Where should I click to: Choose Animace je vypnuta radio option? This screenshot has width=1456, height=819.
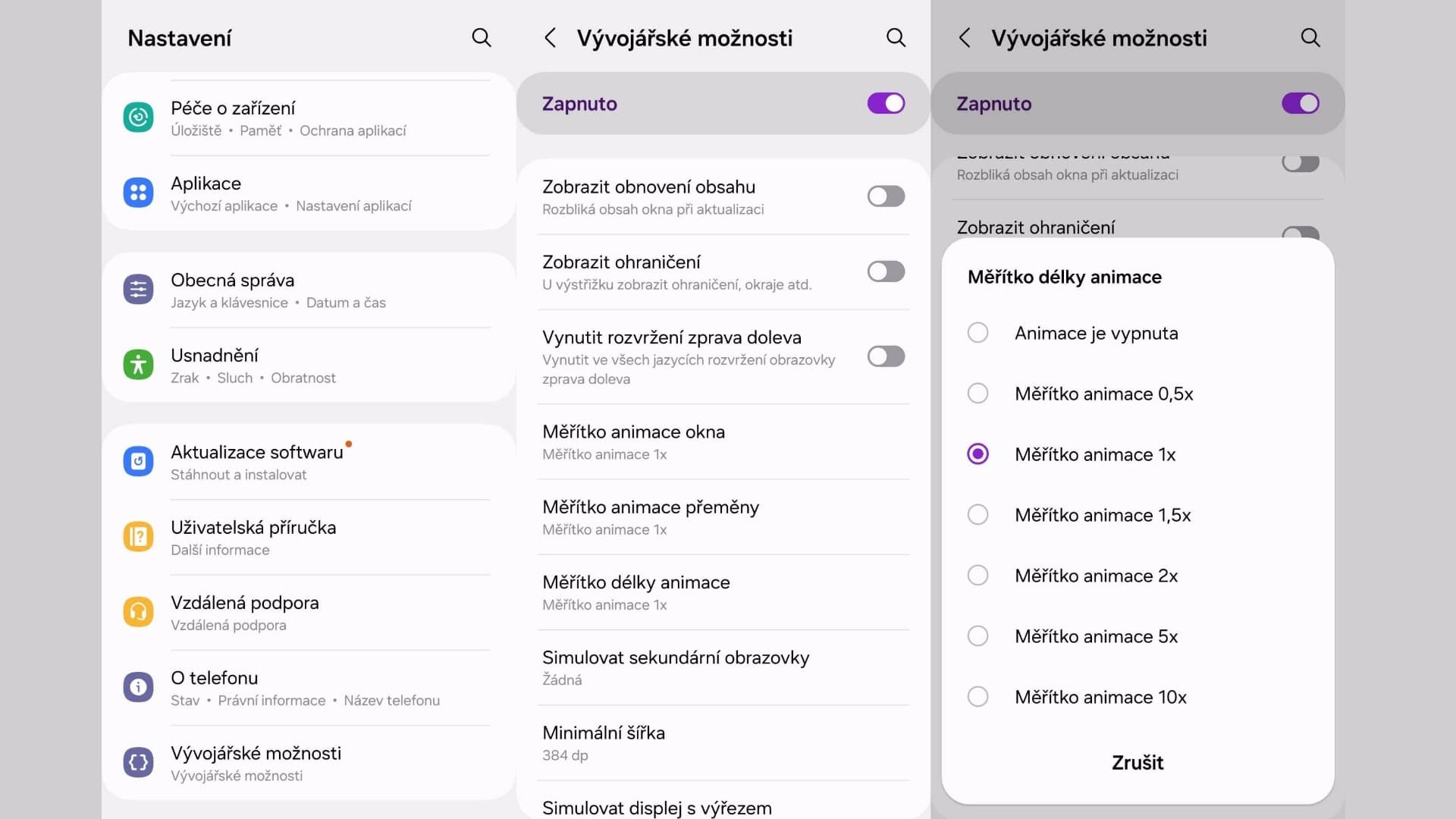click(978, 333)
